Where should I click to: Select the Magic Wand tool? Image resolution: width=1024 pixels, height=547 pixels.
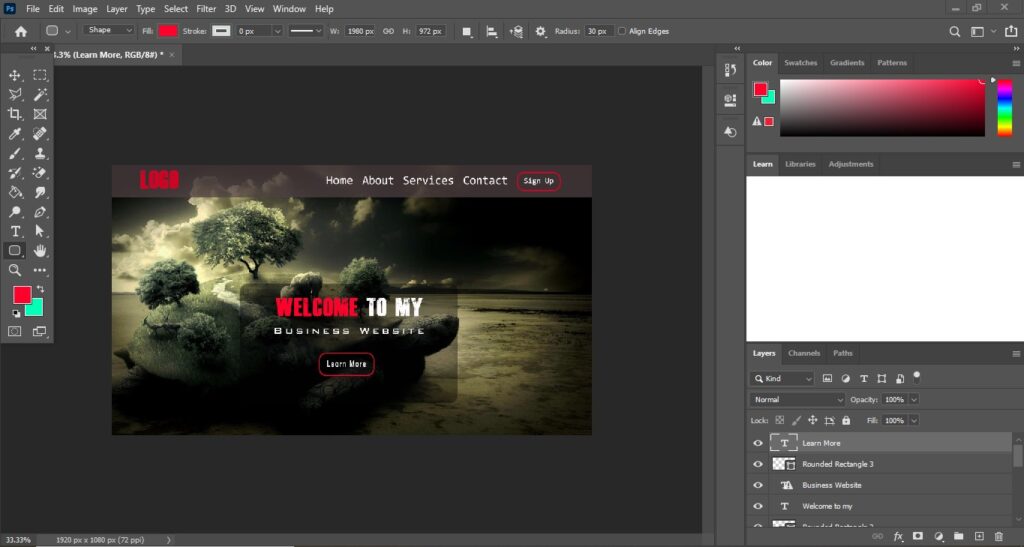tap(40, 95)
